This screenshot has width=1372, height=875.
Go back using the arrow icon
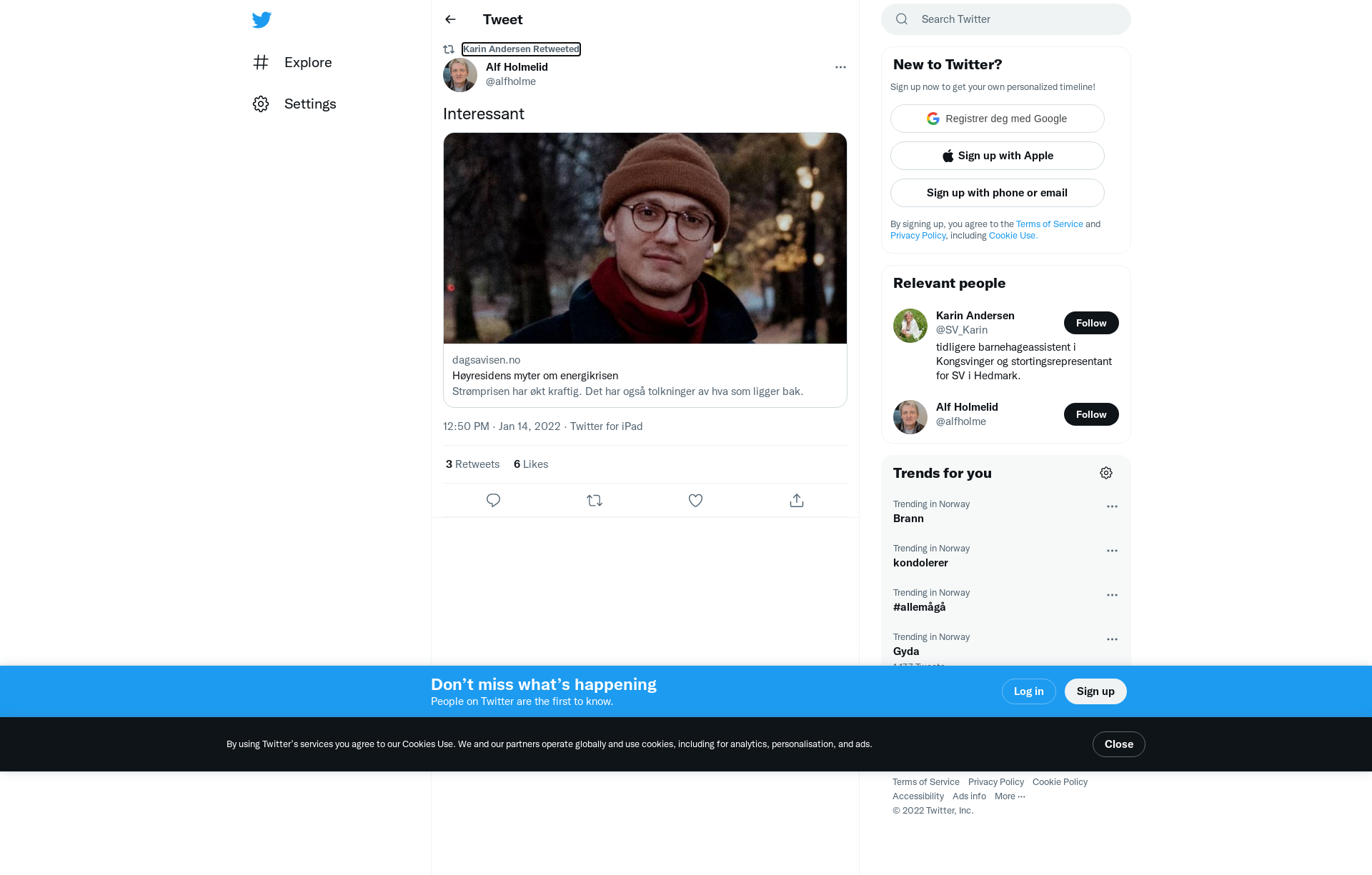coord(450,19)
